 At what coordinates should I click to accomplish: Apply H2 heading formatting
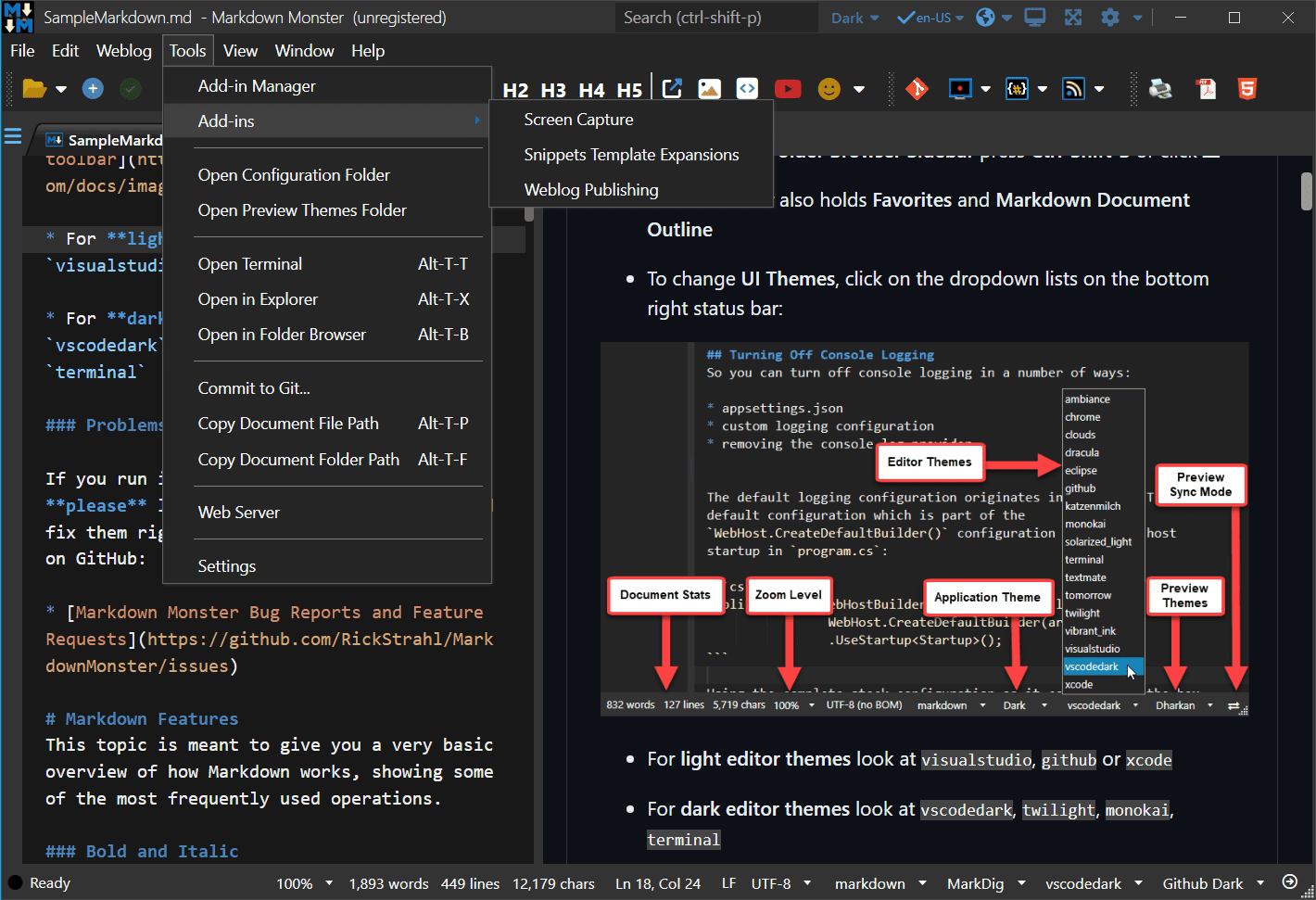pos(515,90)
